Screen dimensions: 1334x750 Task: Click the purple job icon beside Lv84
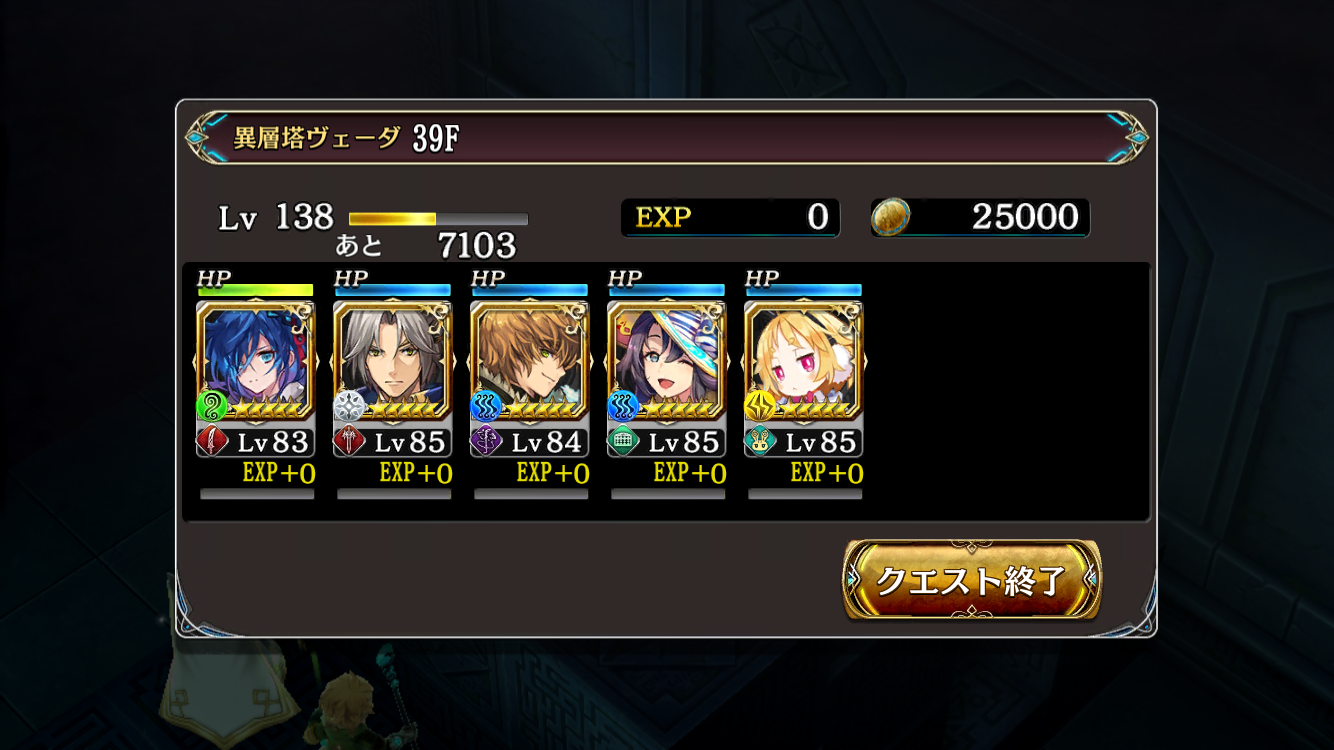pos(487,441)
